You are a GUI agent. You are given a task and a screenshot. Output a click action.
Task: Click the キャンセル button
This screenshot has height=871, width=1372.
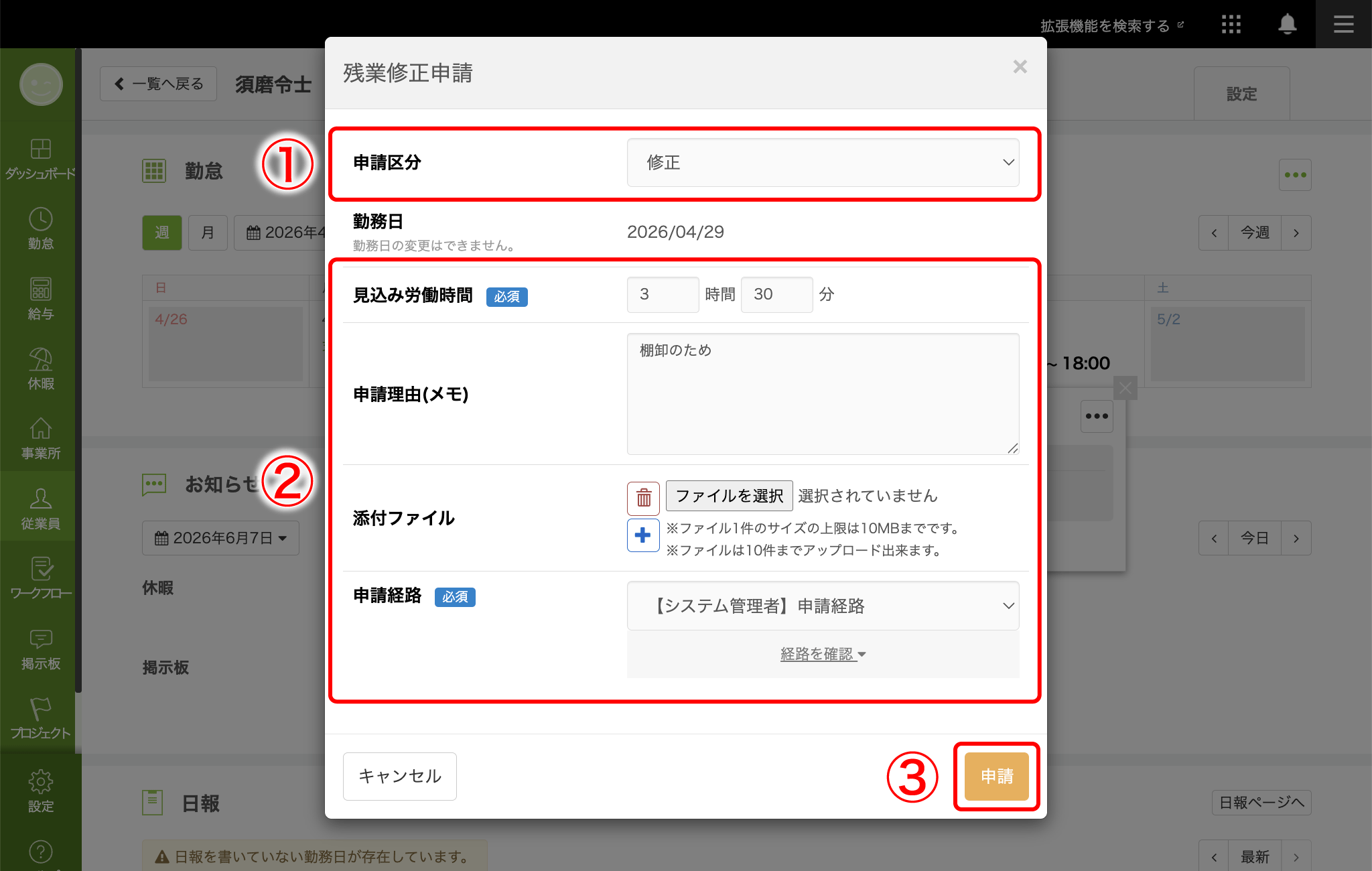click(400, 776)
